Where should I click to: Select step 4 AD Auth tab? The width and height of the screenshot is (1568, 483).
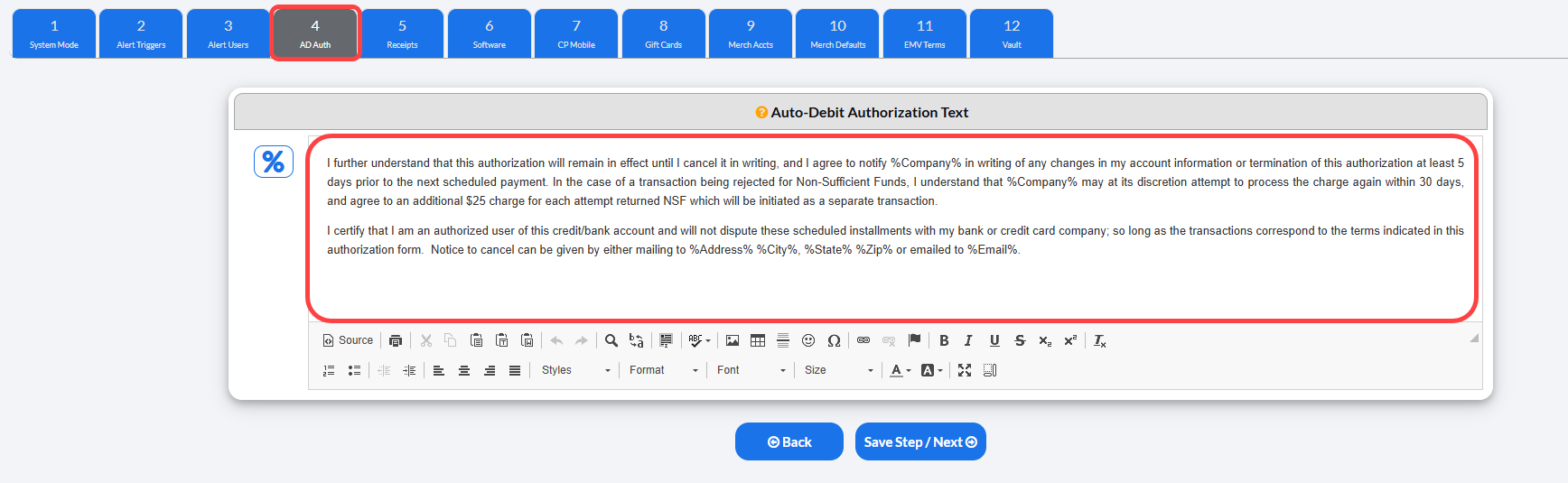[315, 33]
